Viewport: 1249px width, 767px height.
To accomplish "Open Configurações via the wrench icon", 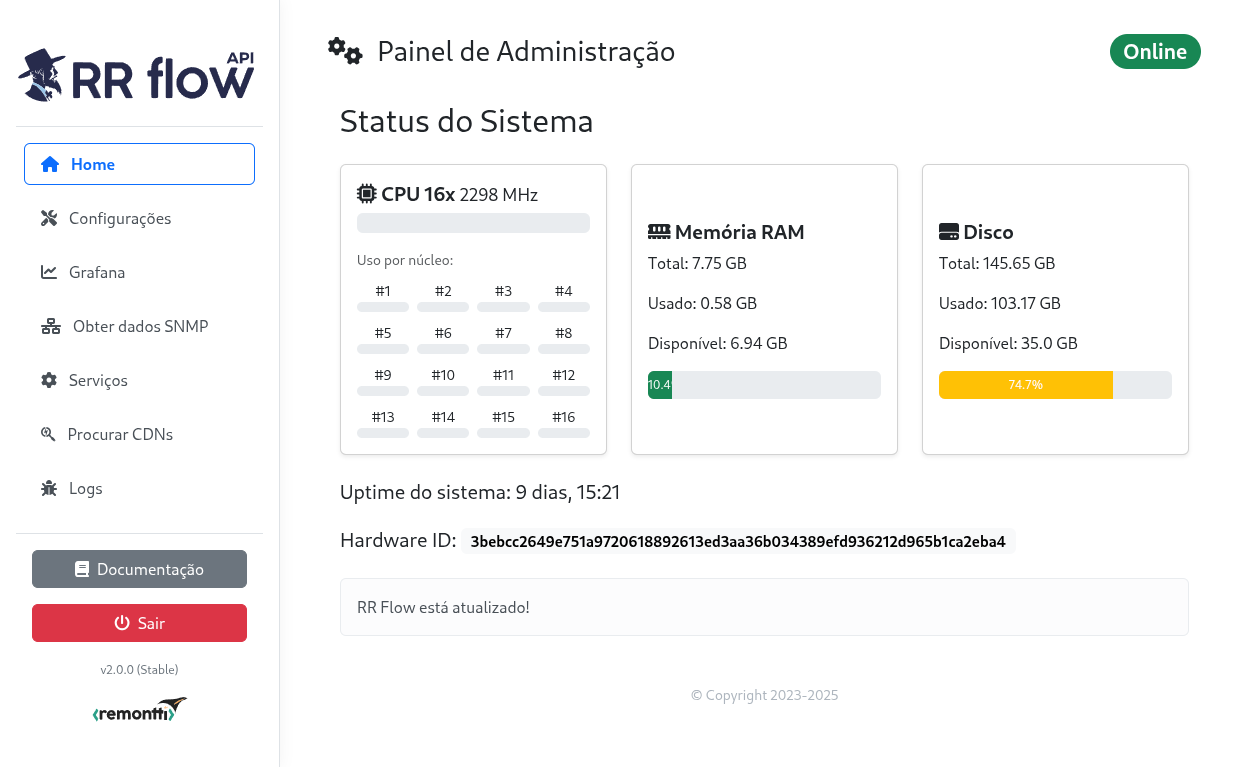I will point(48,218).
